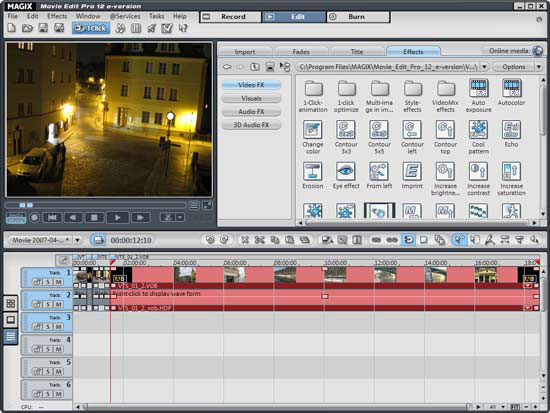
Task: Apply the Contour top effect
Action: tap(445, 137)
